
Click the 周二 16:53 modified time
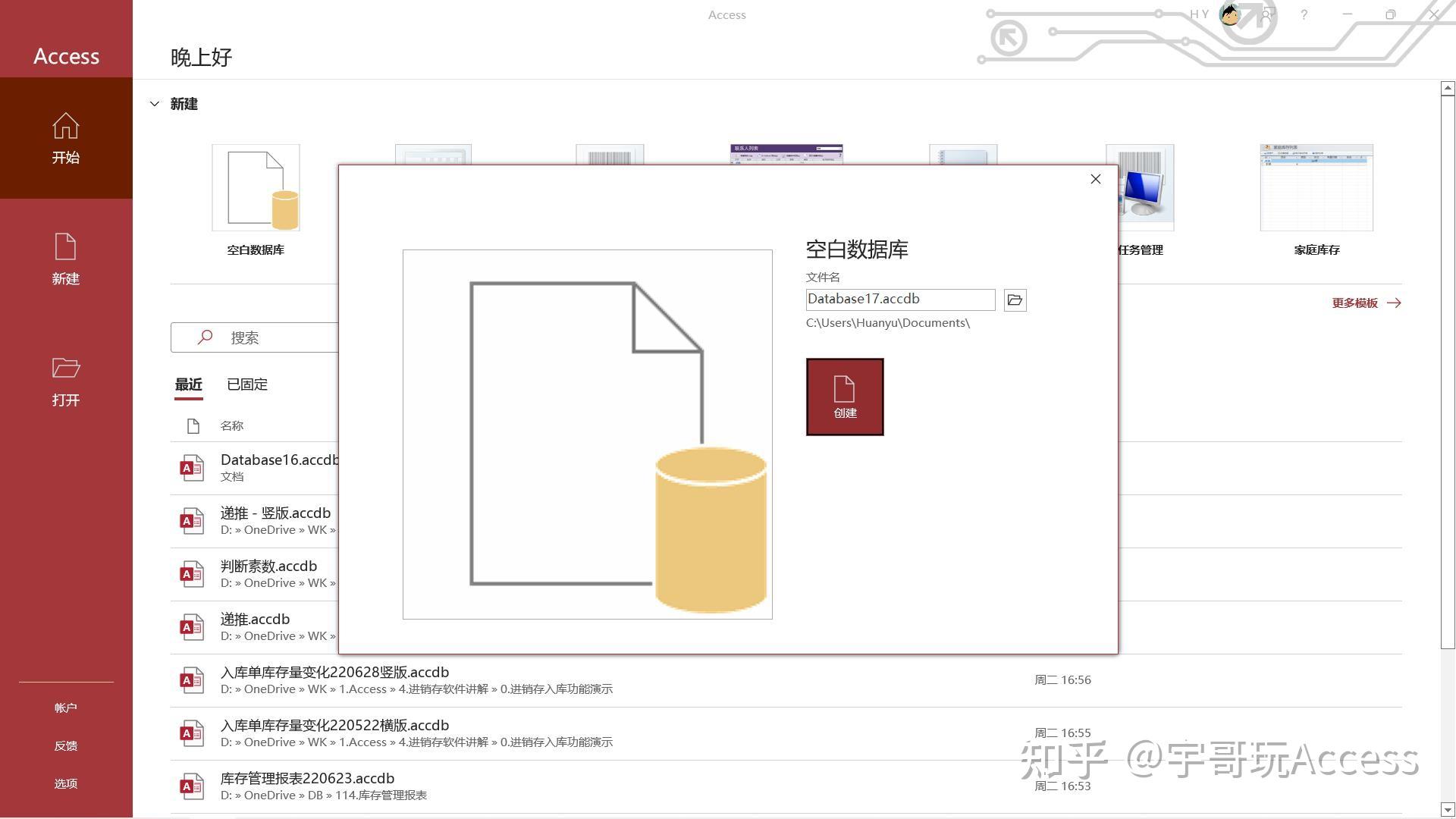(1062, 786)
